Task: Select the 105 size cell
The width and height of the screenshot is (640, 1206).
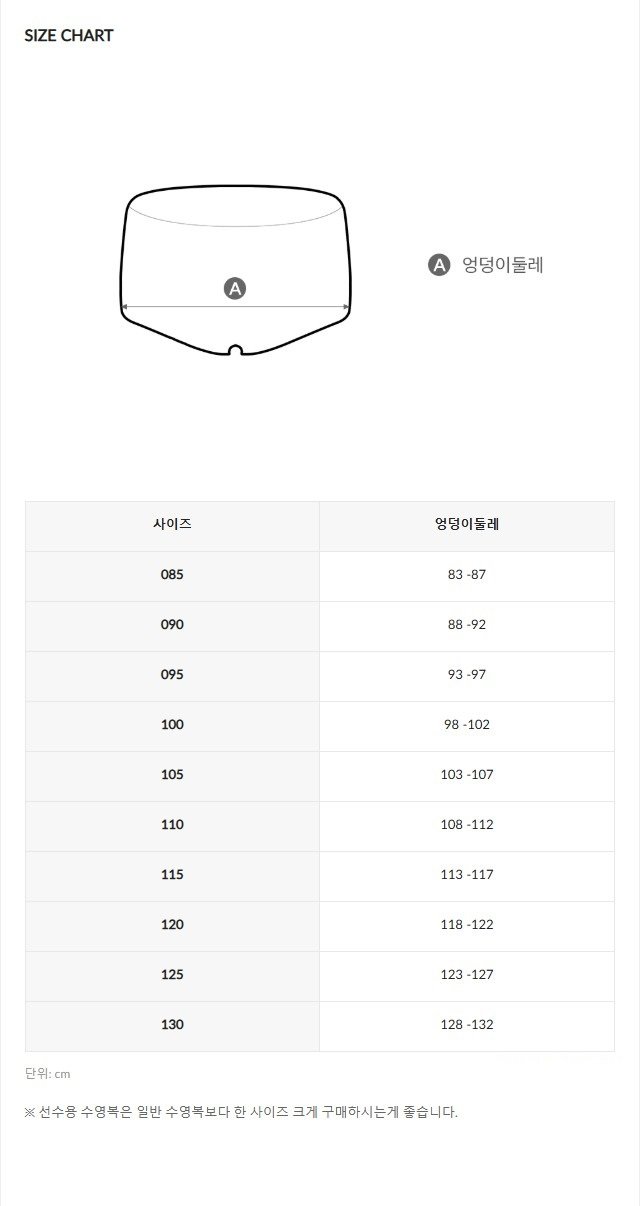Action: [172, 775]
